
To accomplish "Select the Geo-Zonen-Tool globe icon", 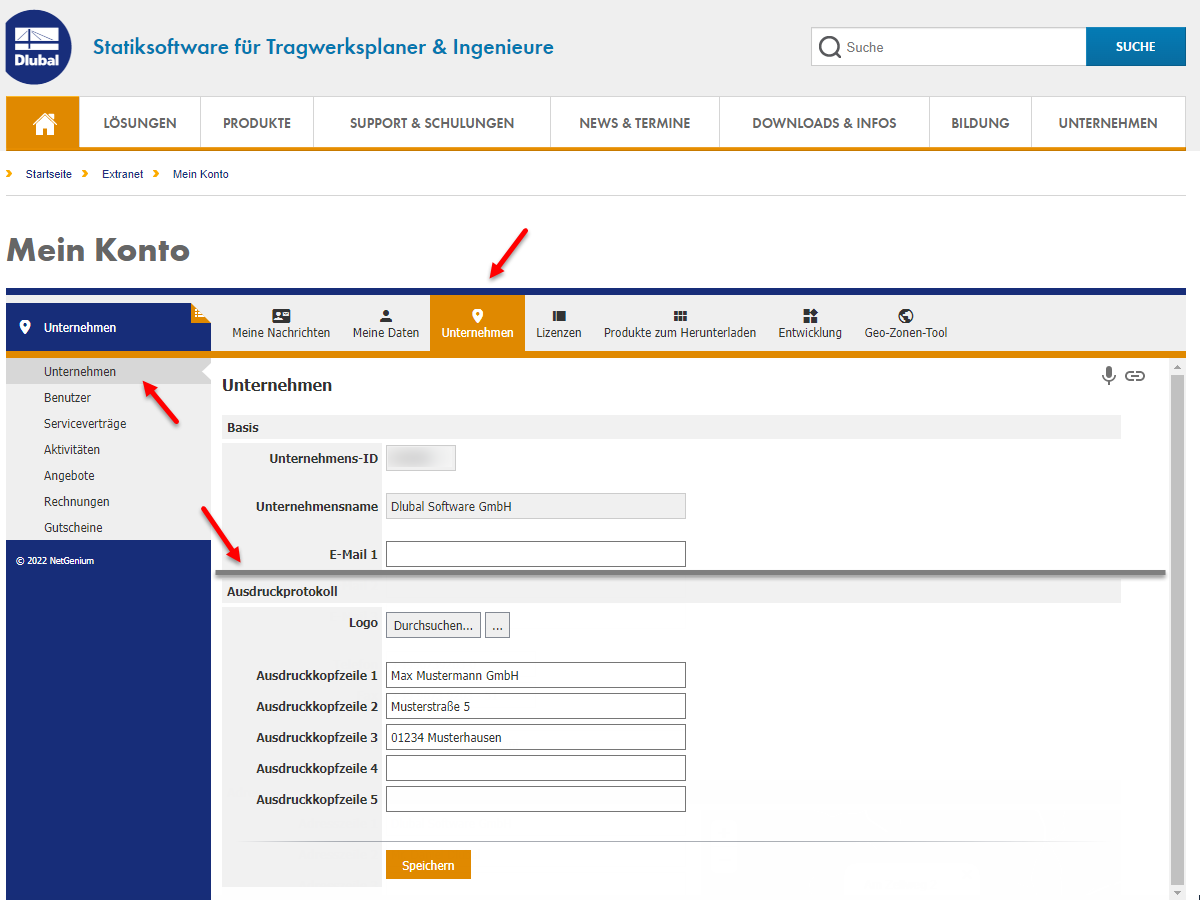I will pyautogui.click(x=905, y=314).
